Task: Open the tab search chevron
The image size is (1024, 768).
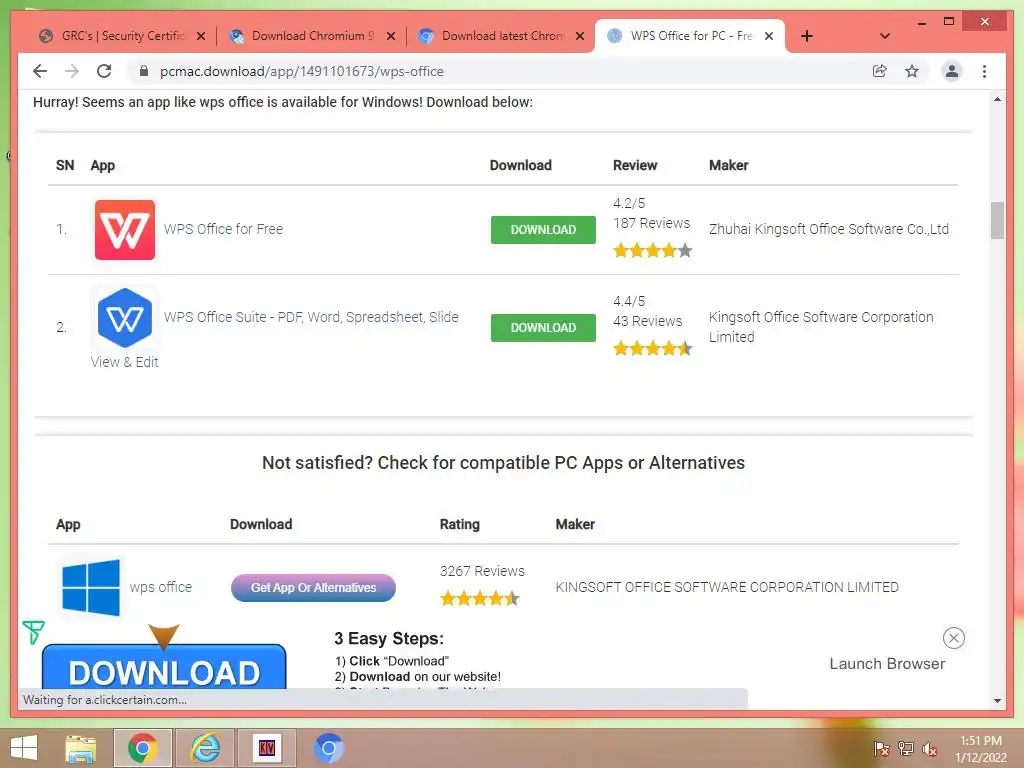Action: [x=885, y=36]
